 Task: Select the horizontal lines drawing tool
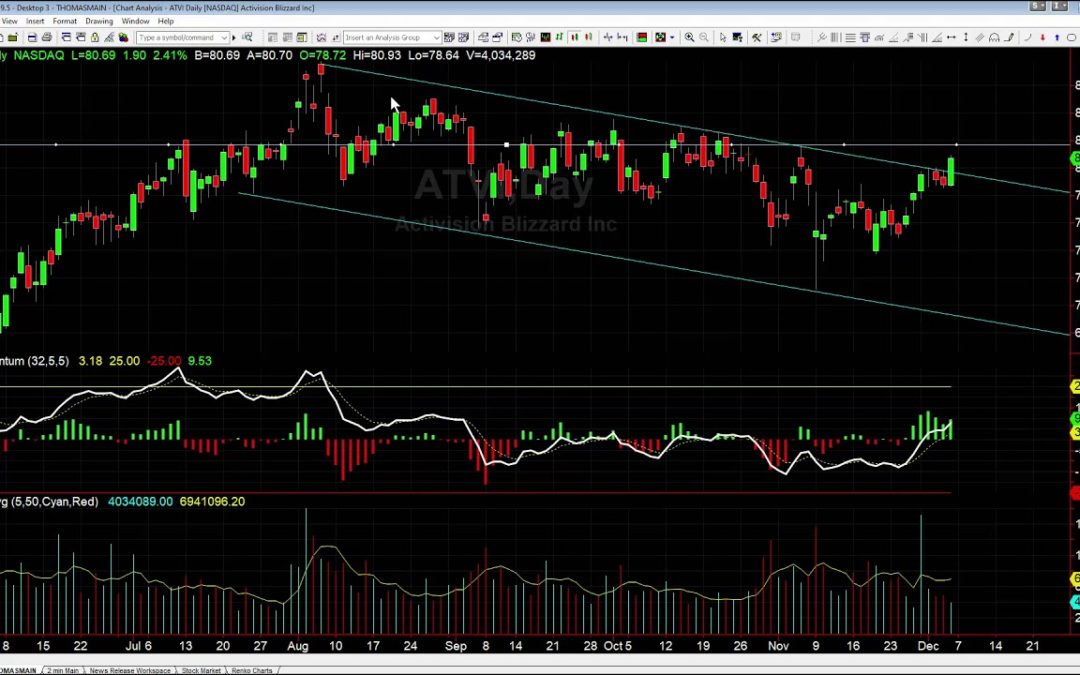tap(850, 38)
